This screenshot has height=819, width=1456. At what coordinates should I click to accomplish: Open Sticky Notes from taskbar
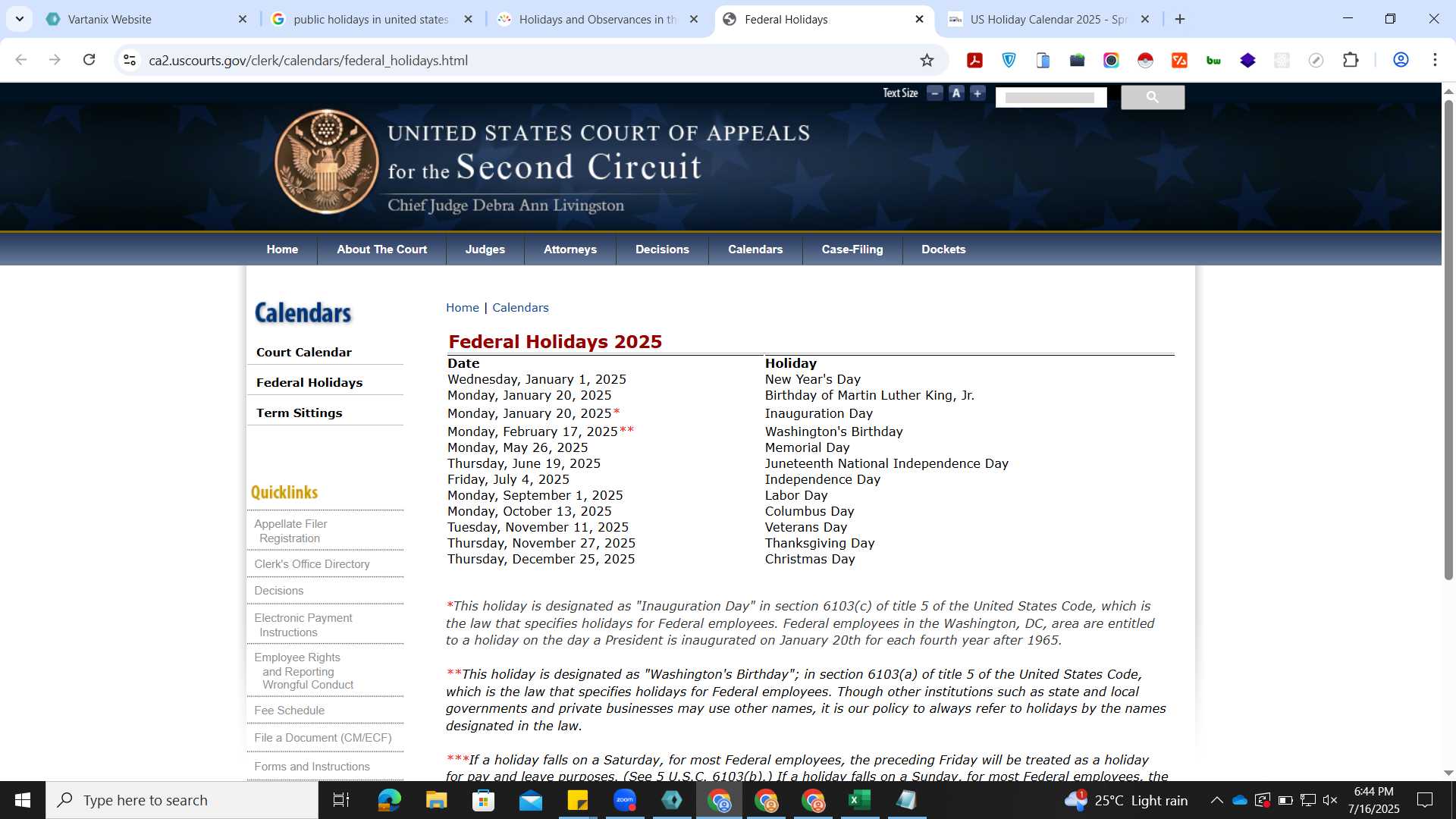pos(578,800)
